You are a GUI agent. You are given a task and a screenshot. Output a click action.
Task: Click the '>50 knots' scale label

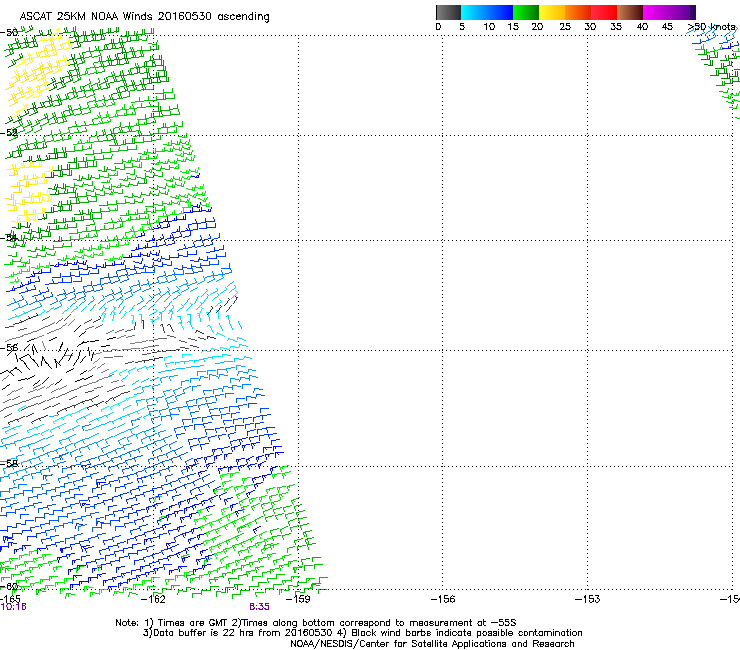[x=711, y=27]
